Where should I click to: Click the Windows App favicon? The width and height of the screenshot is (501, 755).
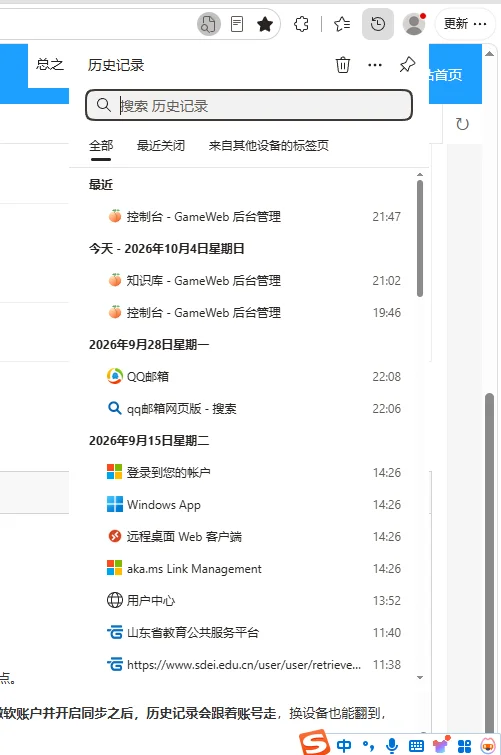pos(115,504)
